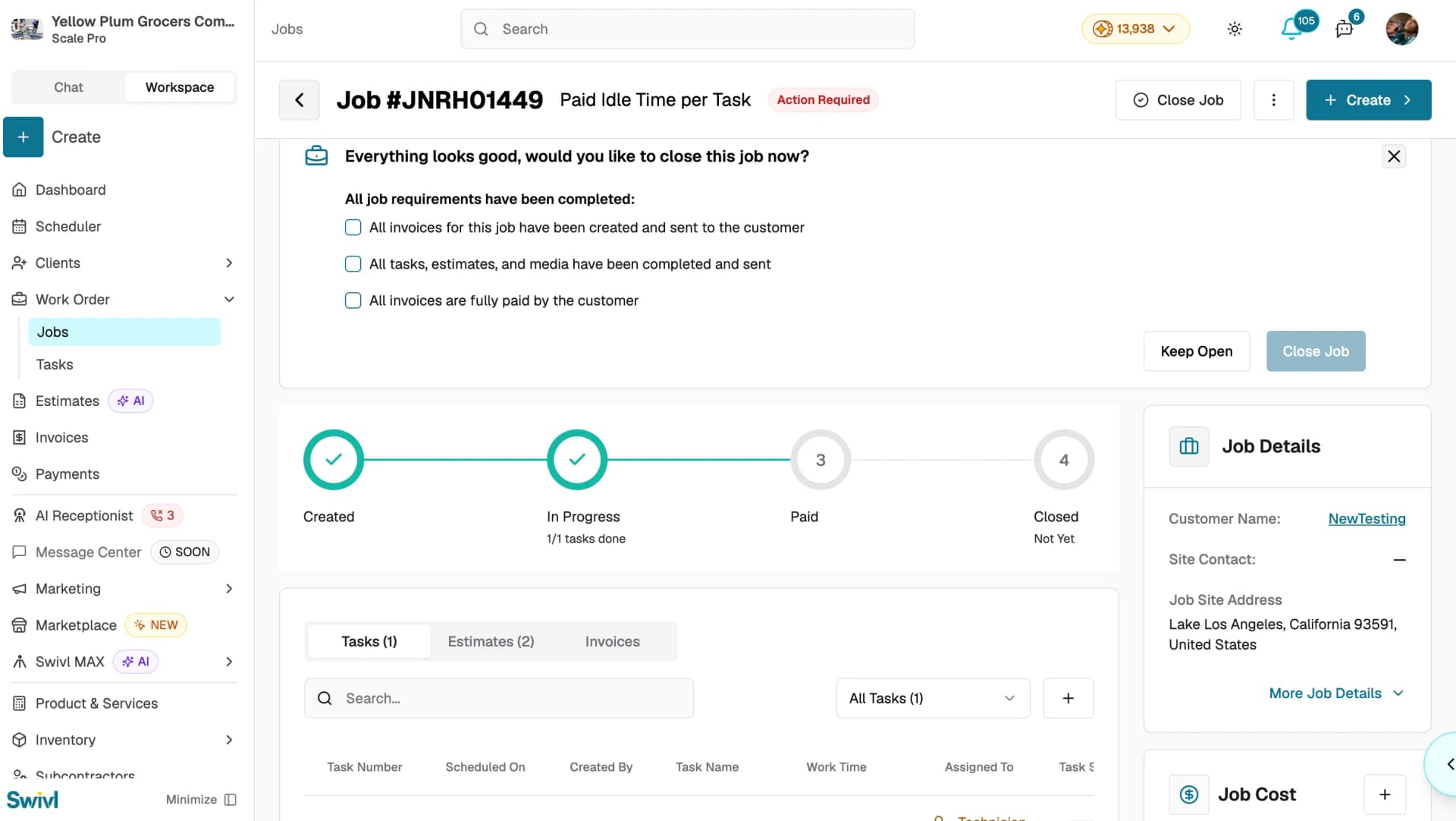The image size is (1456, 821).
Task: Minimize the sidebar
Action: tap(201, 800)
